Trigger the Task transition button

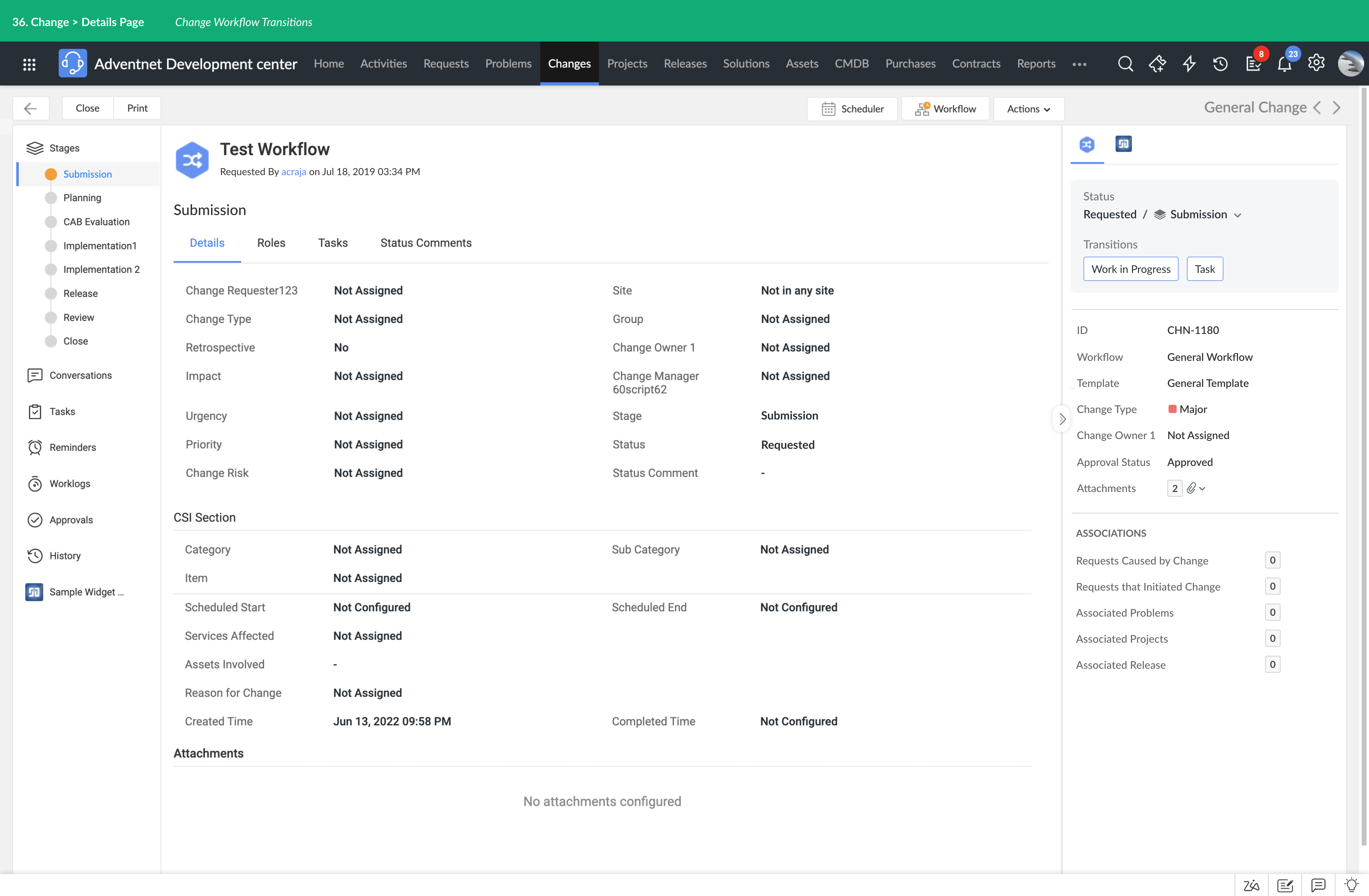[1205, 269]
